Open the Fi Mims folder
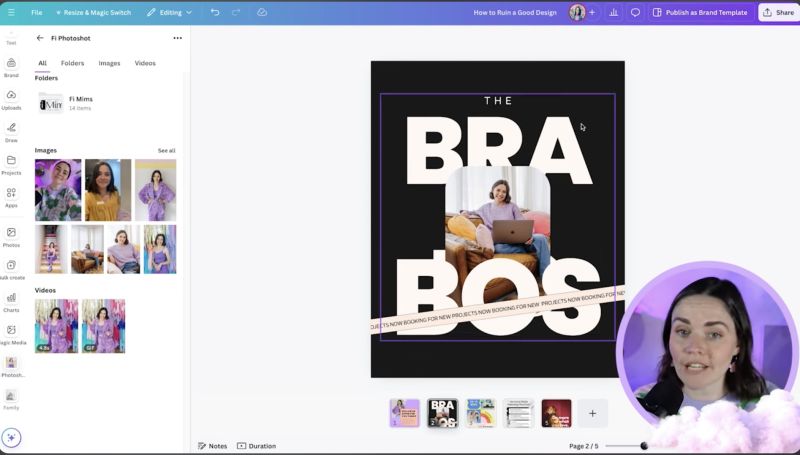Screen dimensions: 800x455 coord(66,104)
